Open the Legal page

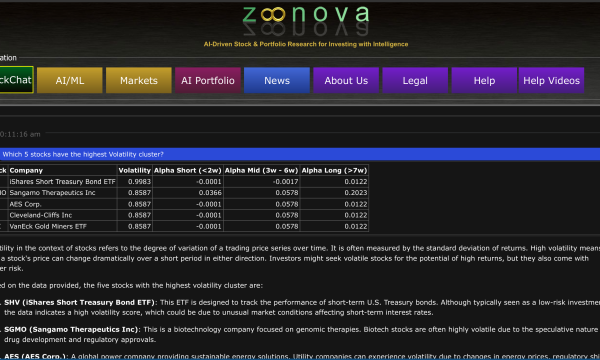[x=415, y=80]
